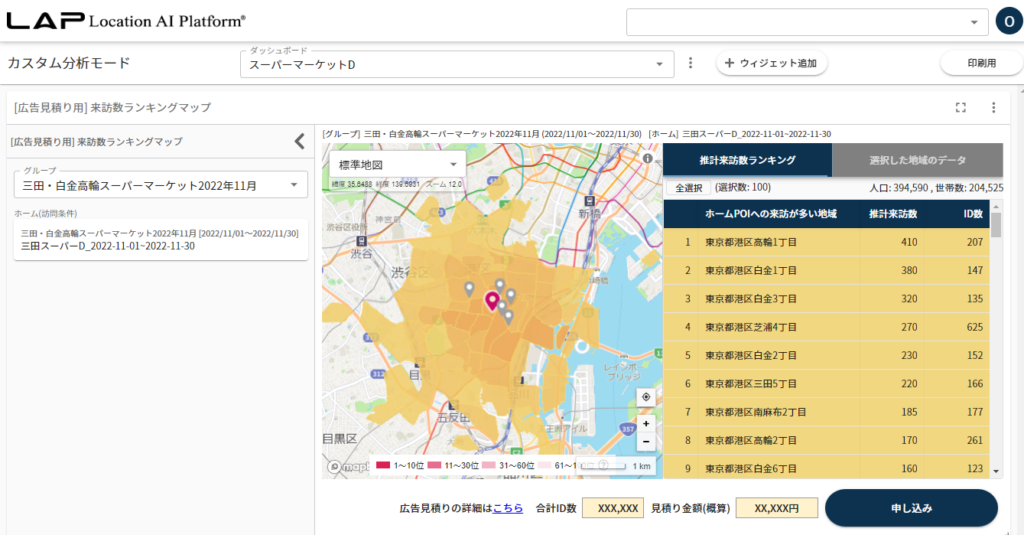Zoom out on the map
The height and width of the screenshot is (535, 1024).
click(646, 441)
